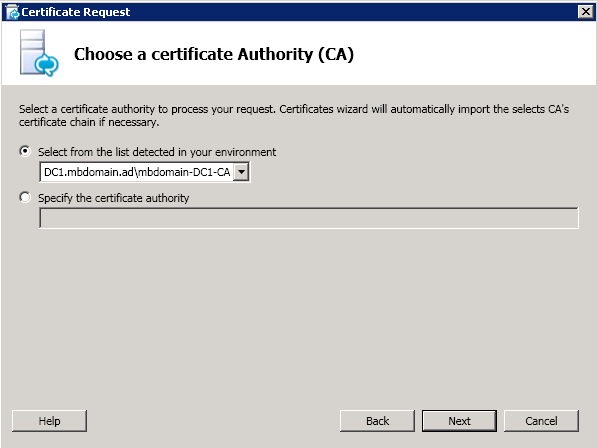The width and height of the screenshot is (597, 448).
Task: Focus the certificate authority text field
Action: 309,218
